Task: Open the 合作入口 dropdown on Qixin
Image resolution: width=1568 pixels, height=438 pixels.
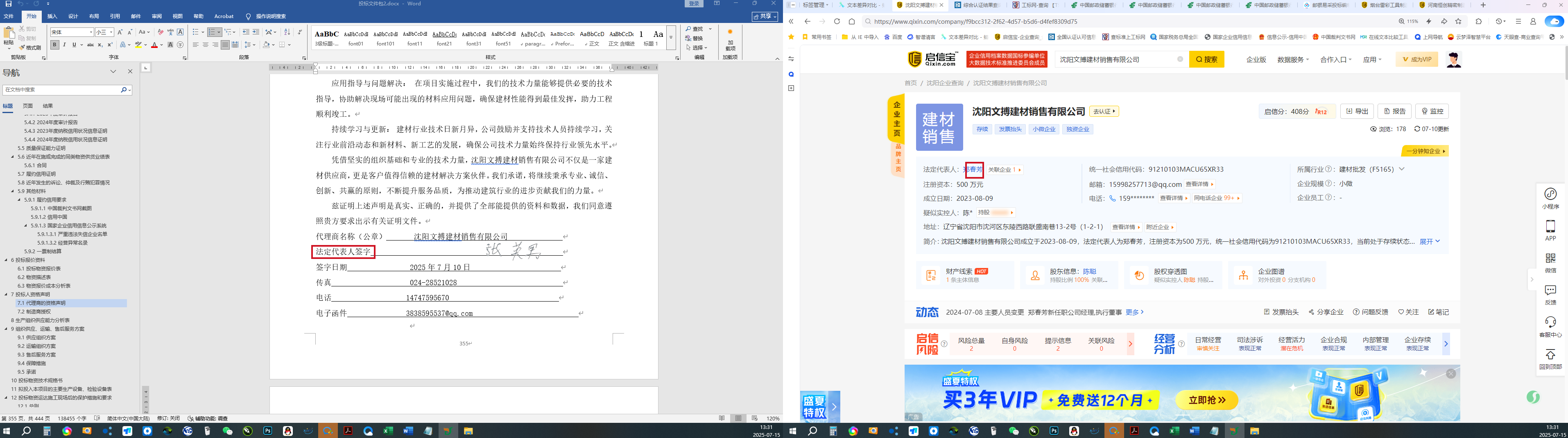Action: point(1335,60)
